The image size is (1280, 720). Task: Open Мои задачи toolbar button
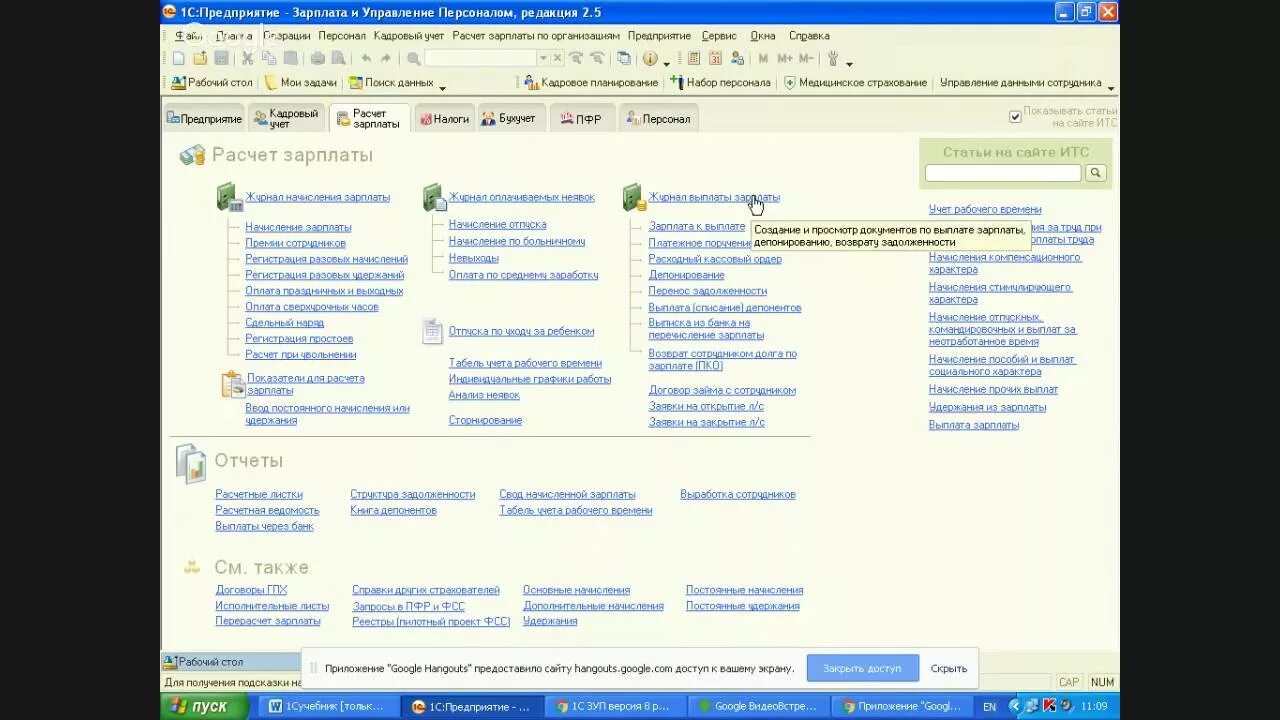(x=300, y=83)
